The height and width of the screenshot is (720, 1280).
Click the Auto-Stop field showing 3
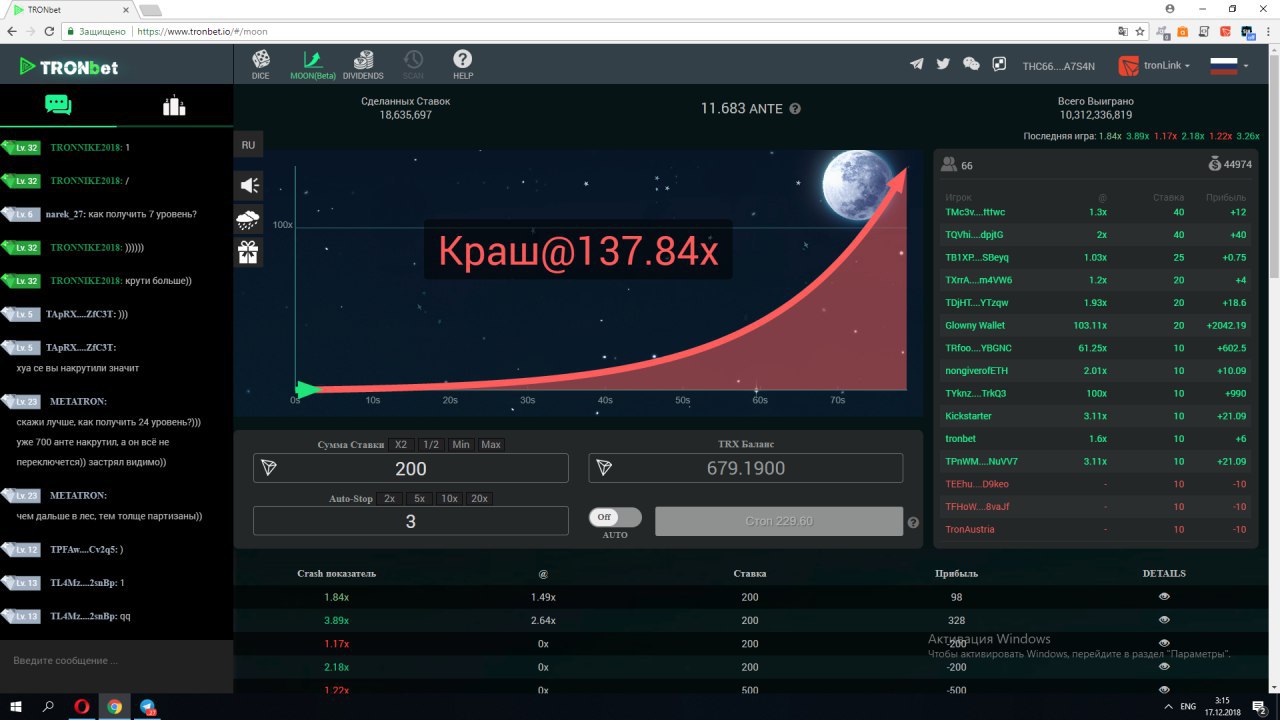(x=411, y=521)
